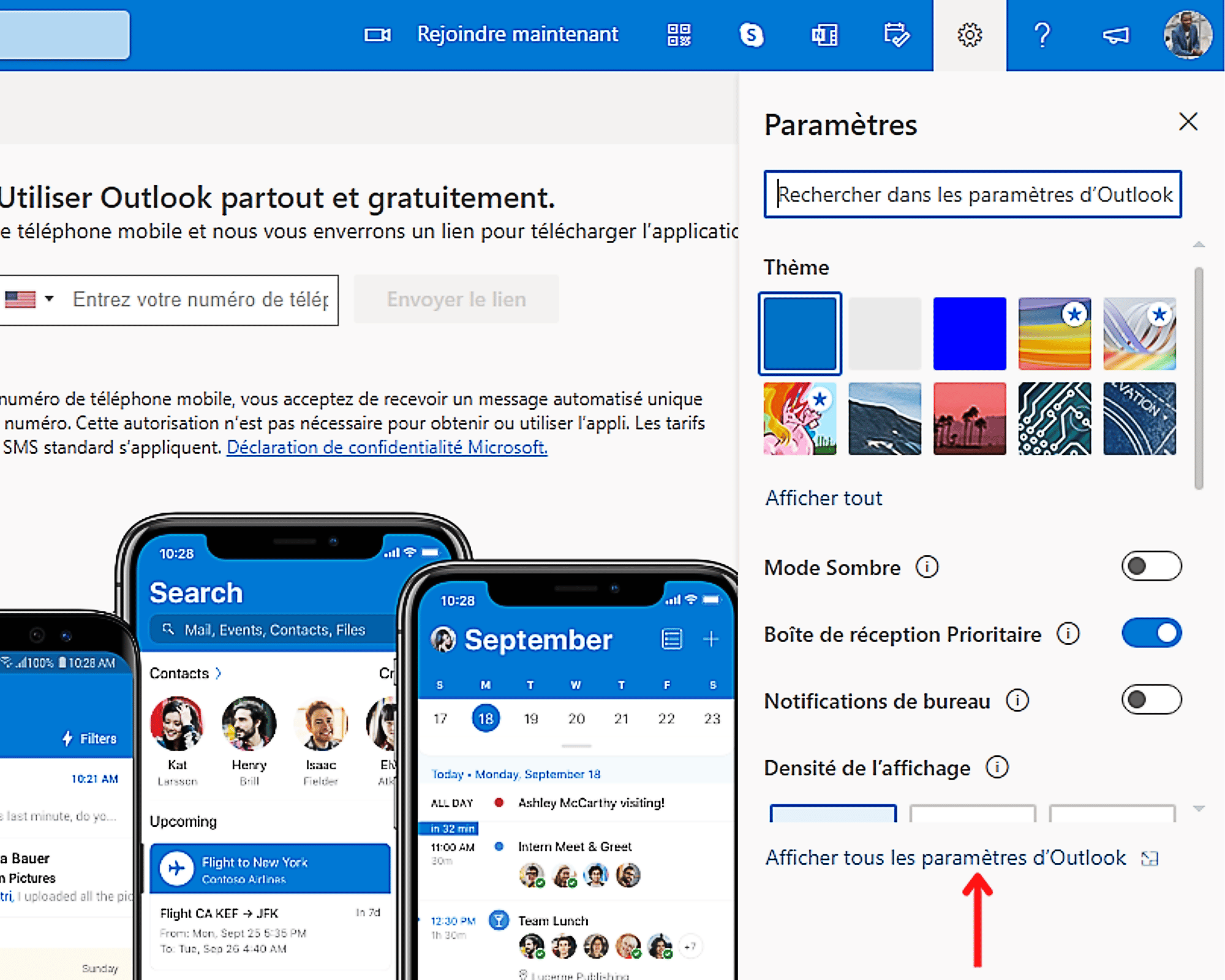Choose the ocean wave theme thumbnail

click(x=884, y=418)
